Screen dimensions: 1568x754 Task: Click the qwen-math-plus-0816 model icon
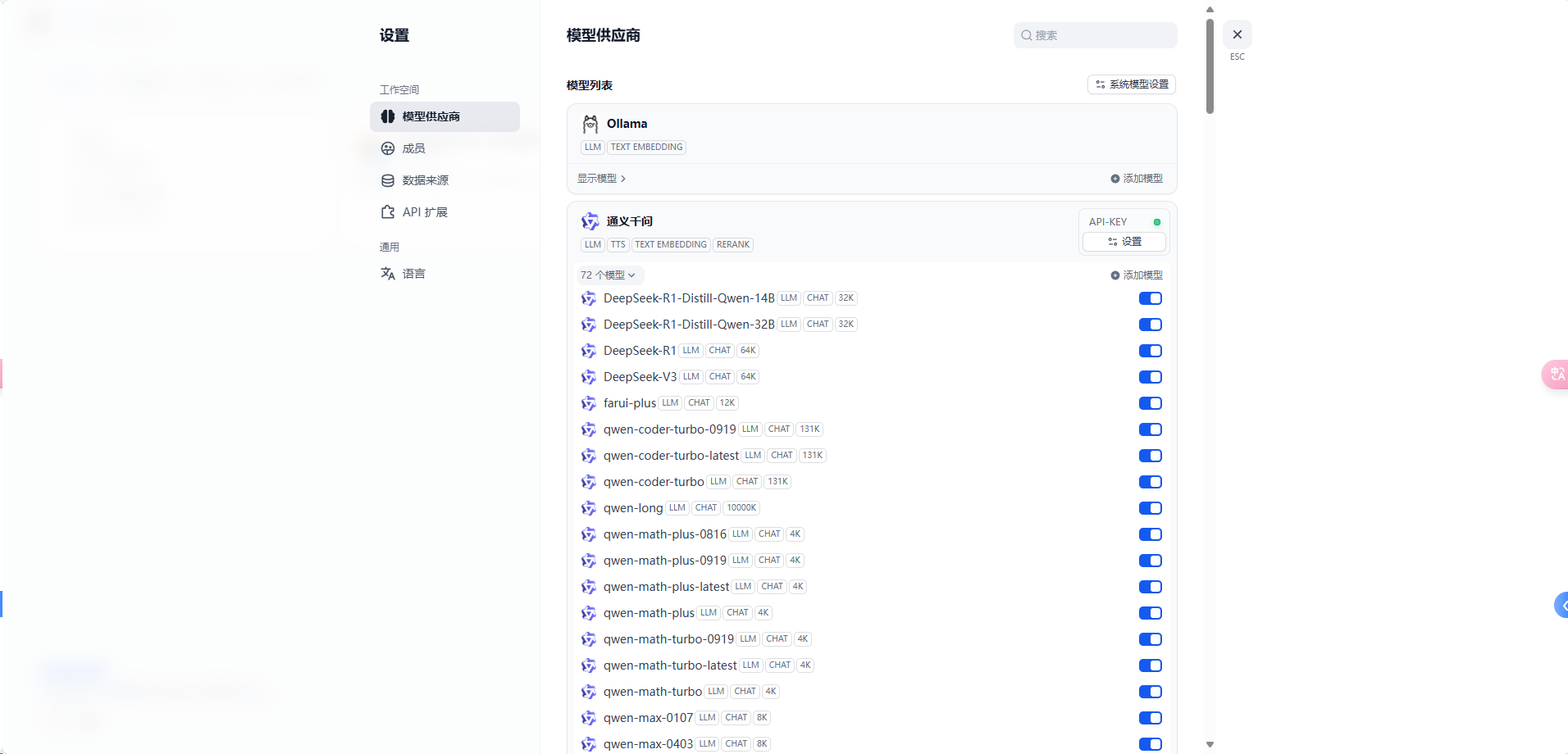[x=589, y=534]
